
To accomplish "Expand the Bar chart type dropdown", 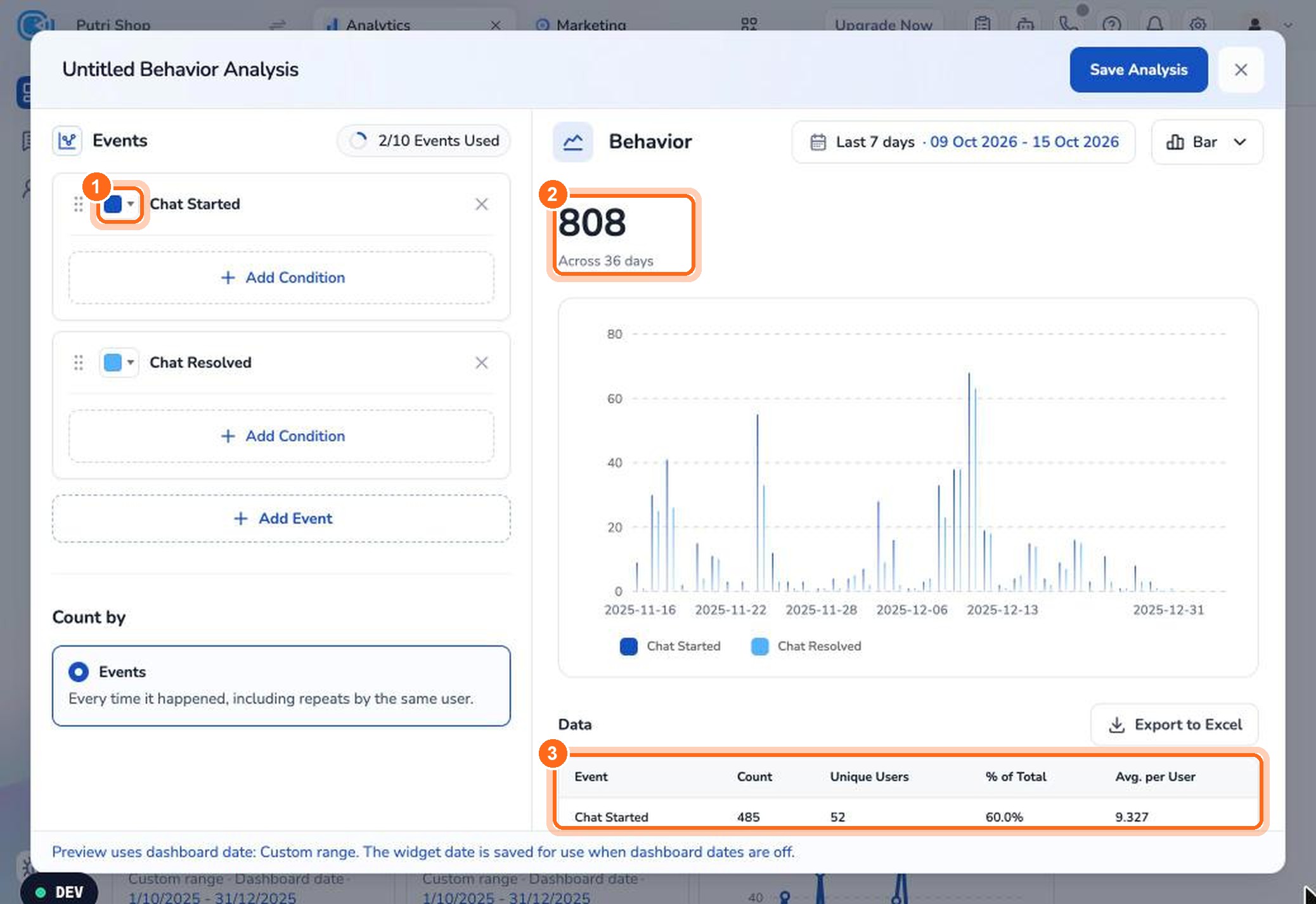I will [1207, 142].
